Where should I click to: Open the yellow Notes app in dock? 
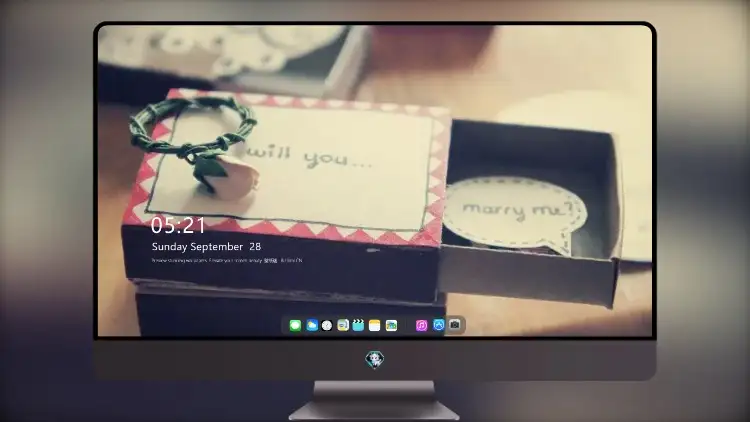(375, 325)
